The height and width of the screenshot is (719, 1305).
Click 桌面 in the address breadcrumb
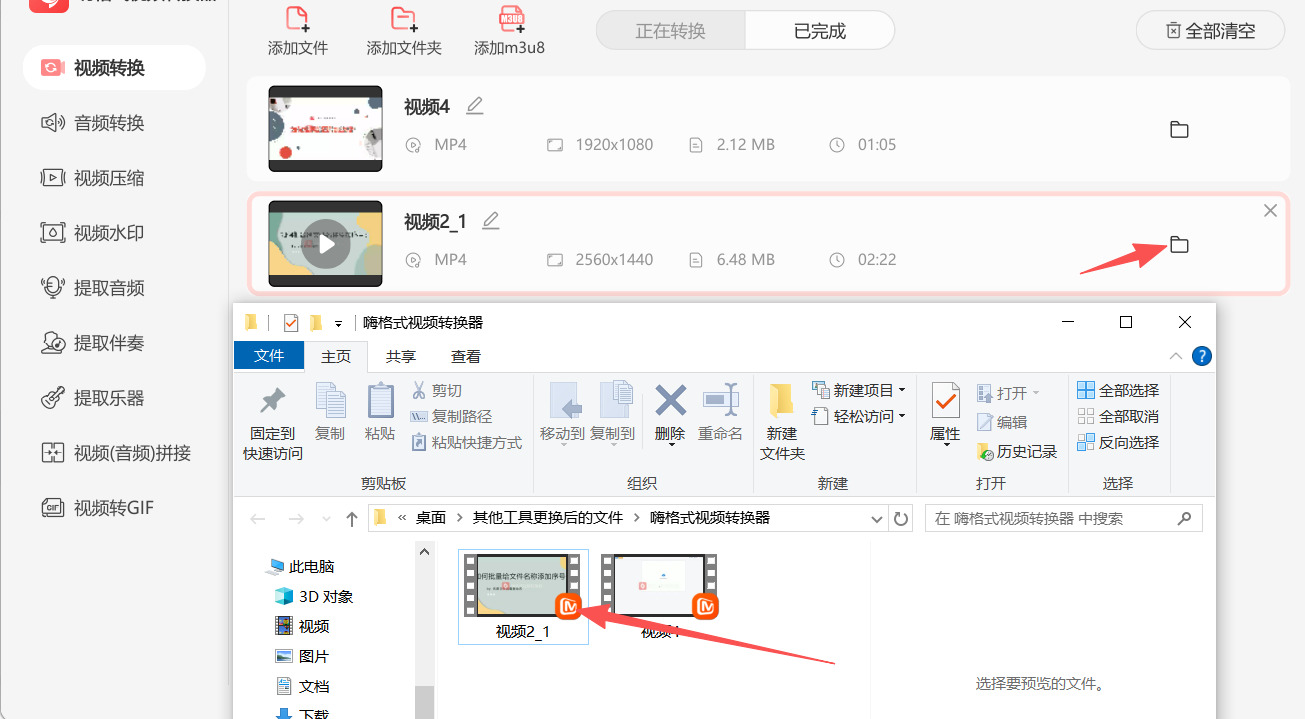pyautogui.click(x=431, y=518)
